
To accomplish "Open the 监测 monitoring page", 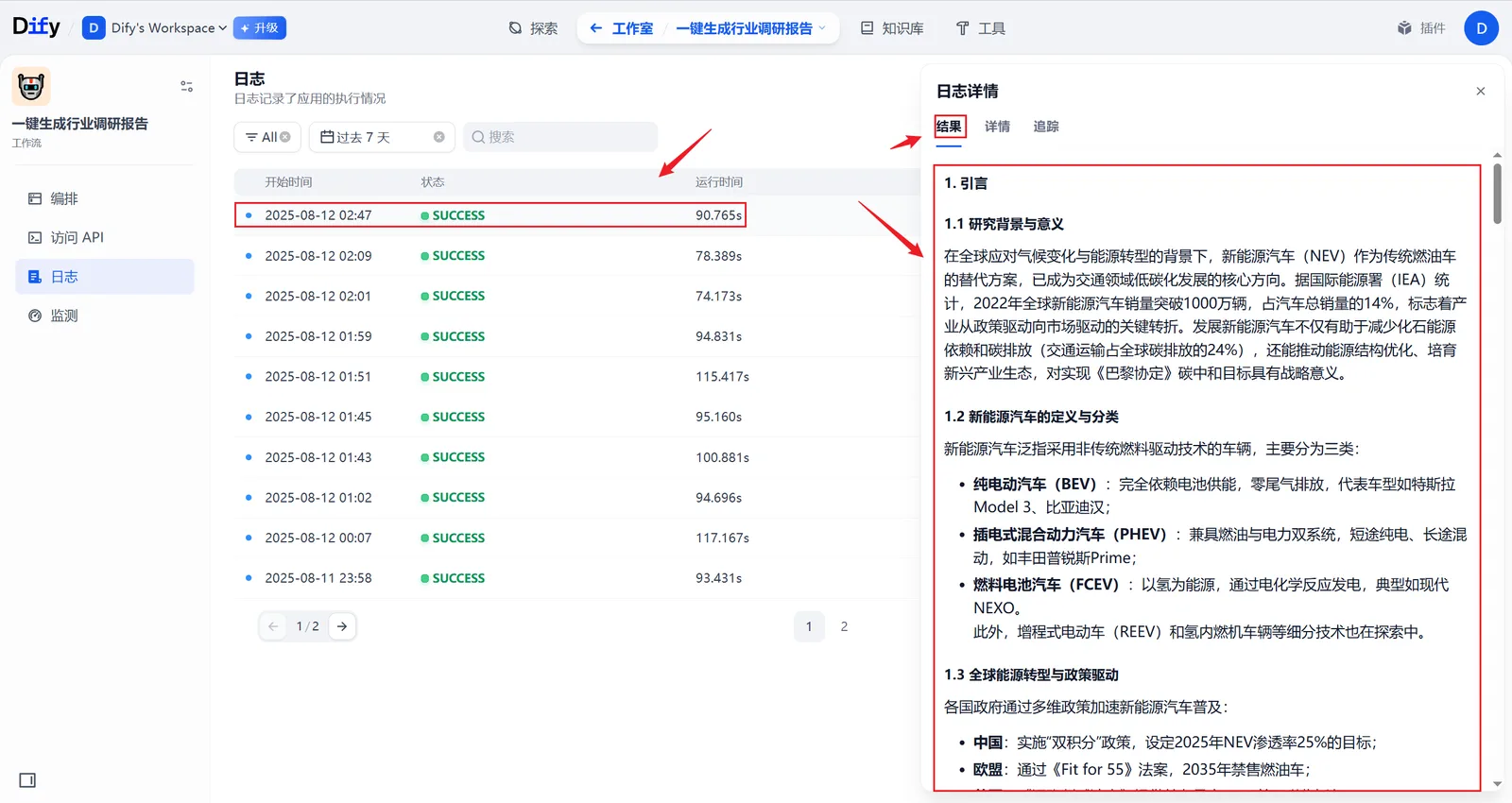I will click(x=105, y=316).
